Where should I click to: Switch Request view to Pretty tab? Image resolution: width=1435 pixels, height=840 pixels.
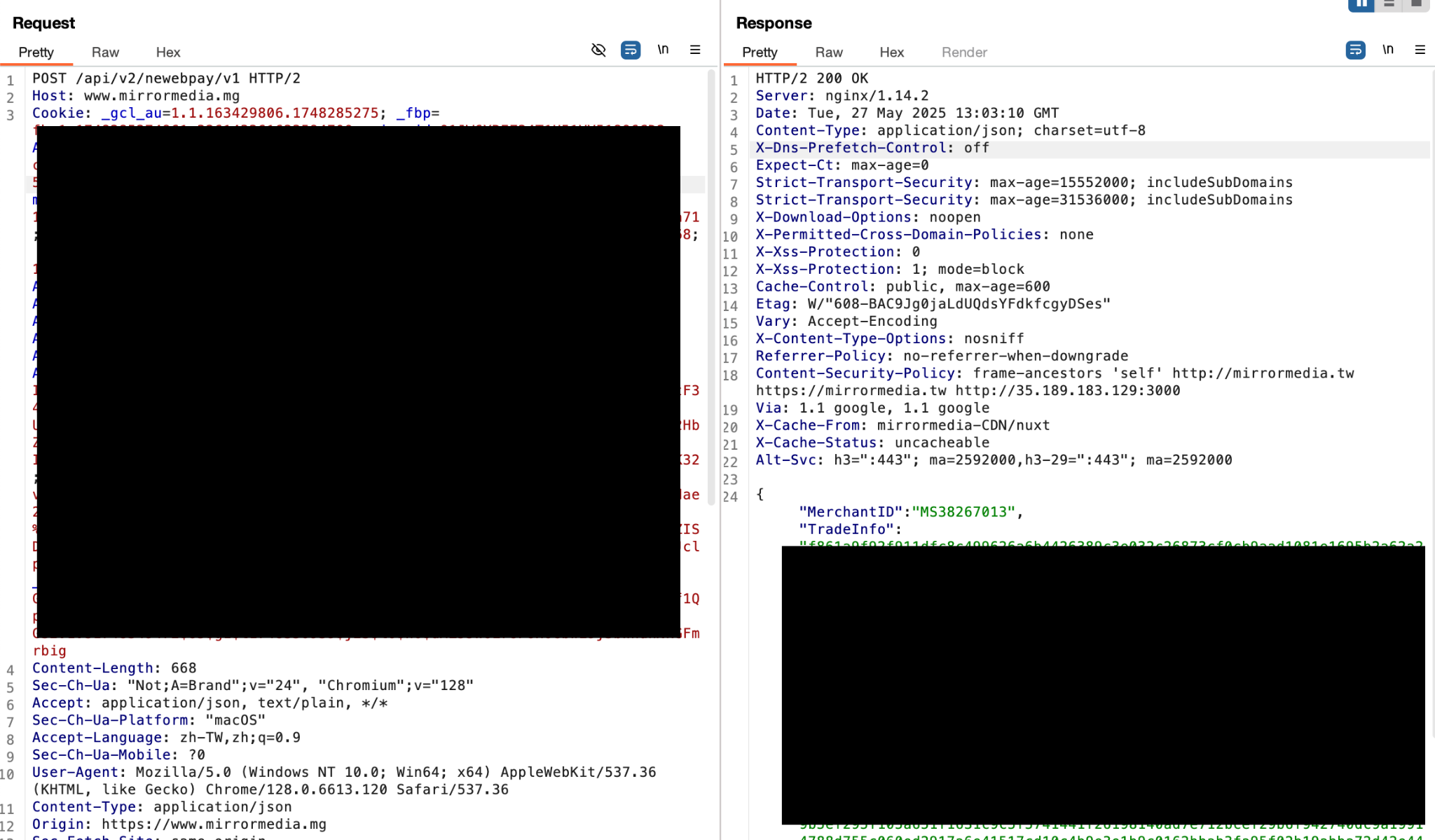point(36,53)
